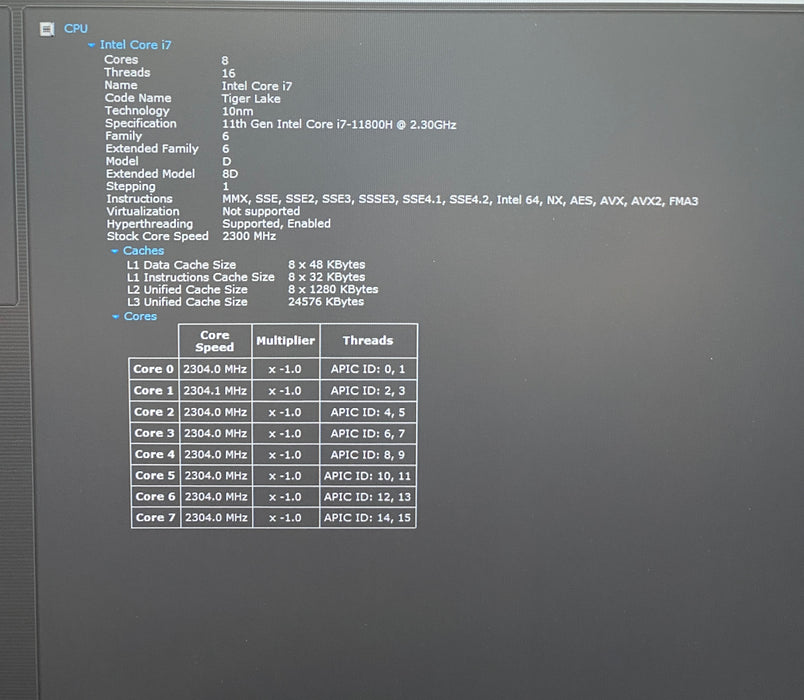Collapse the Caches section arrow

click(115, 251)
